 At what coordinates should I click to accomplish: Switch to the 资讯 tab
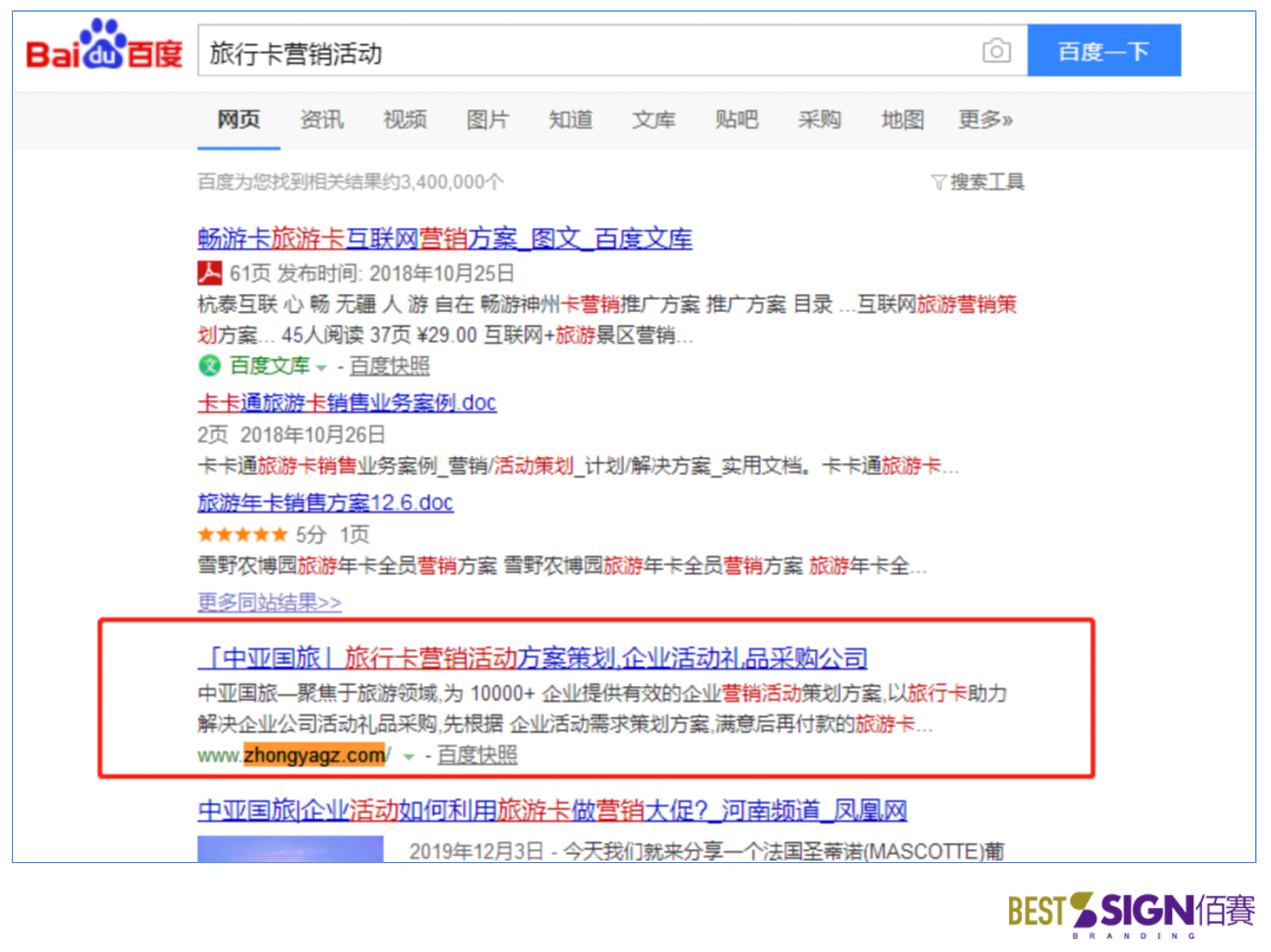coord(322,120)
